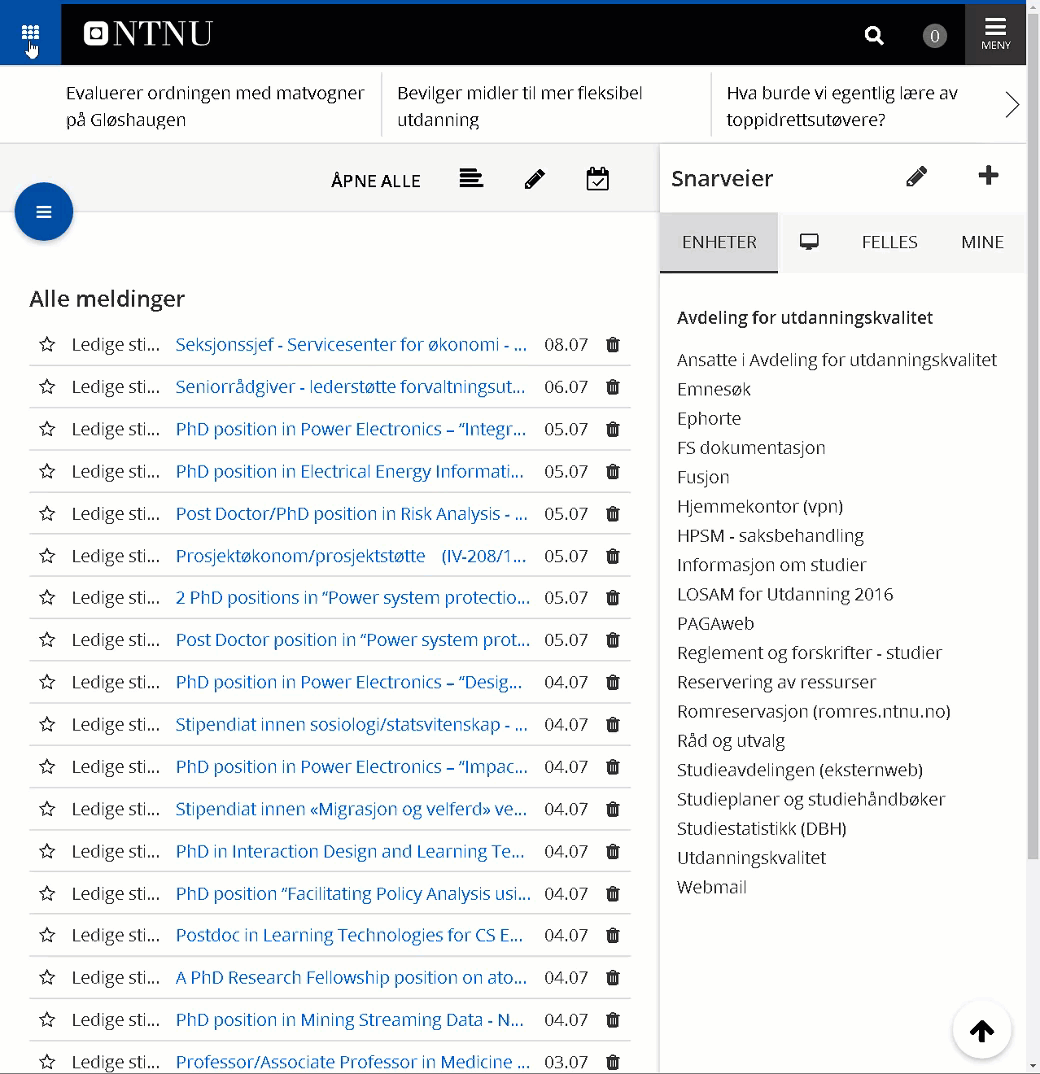Screen dimensions: 1040x1074
Task: Select the monitor icon tab
Action: click(x=809, y=242)
